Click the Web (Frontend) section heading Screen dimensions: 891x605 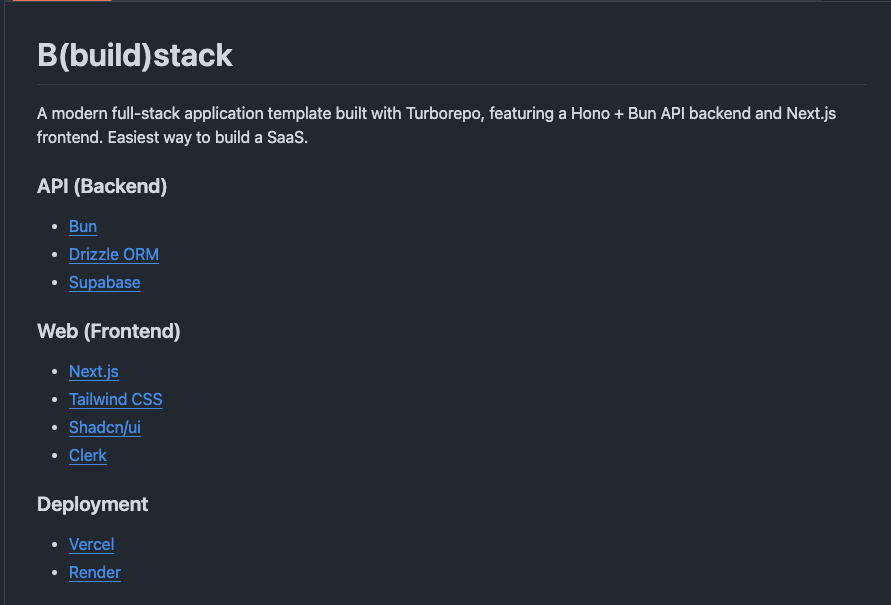pyautogui.click(x=109, y=331)
